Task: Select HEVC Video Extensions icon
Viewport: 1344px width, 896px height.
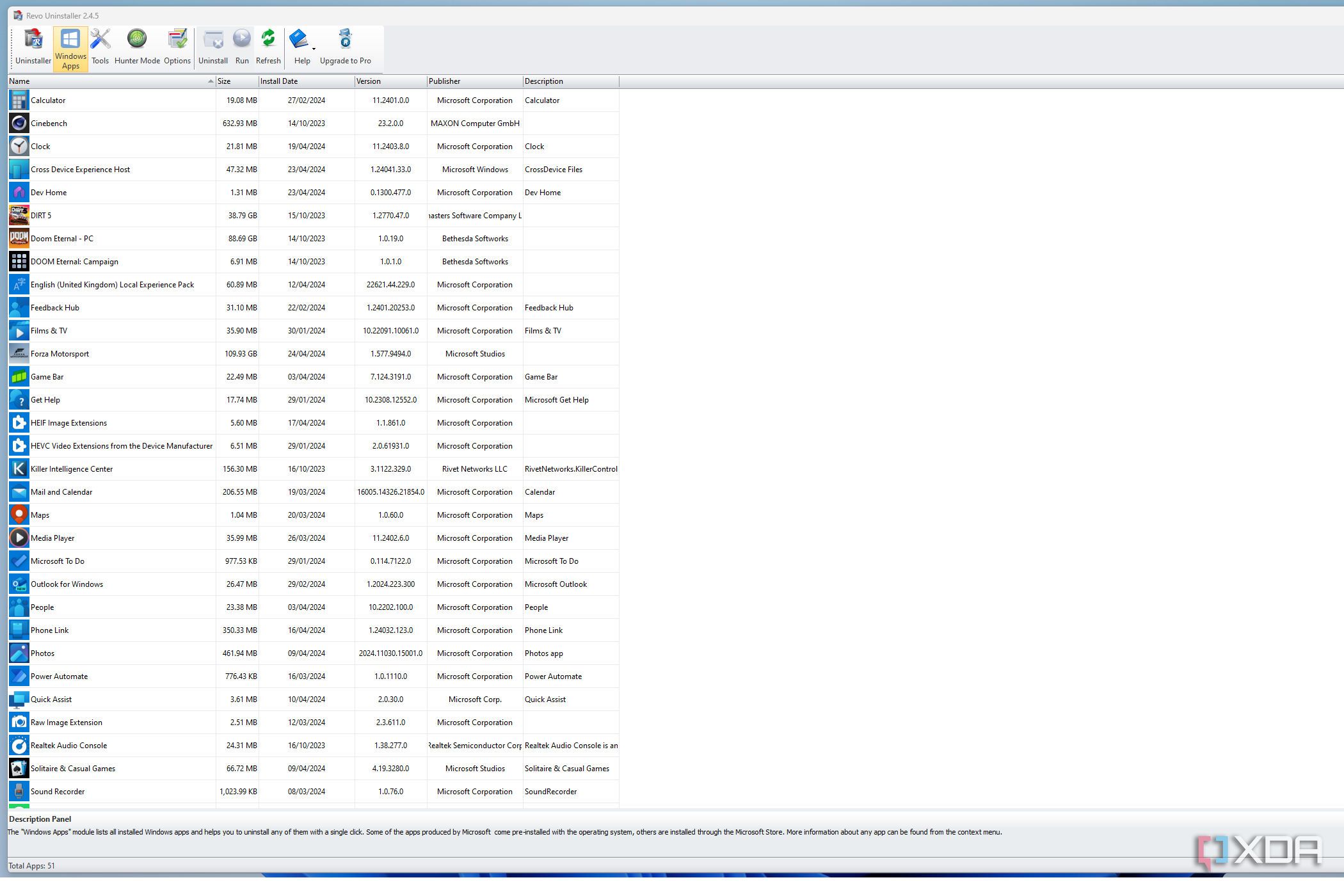Action: (x=19, y=446)
